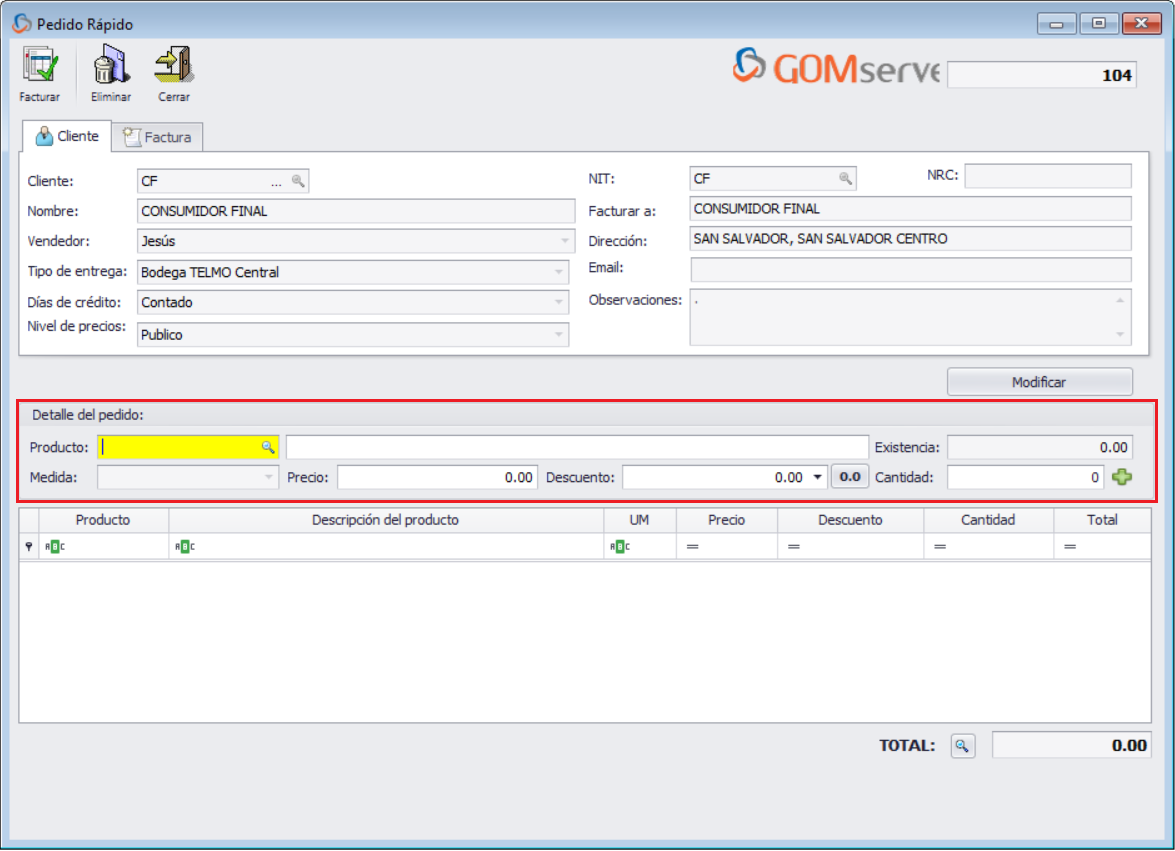Open the TOTAL details magnifier icon
Screen dimensions: 1175x851
pos(962,745)
